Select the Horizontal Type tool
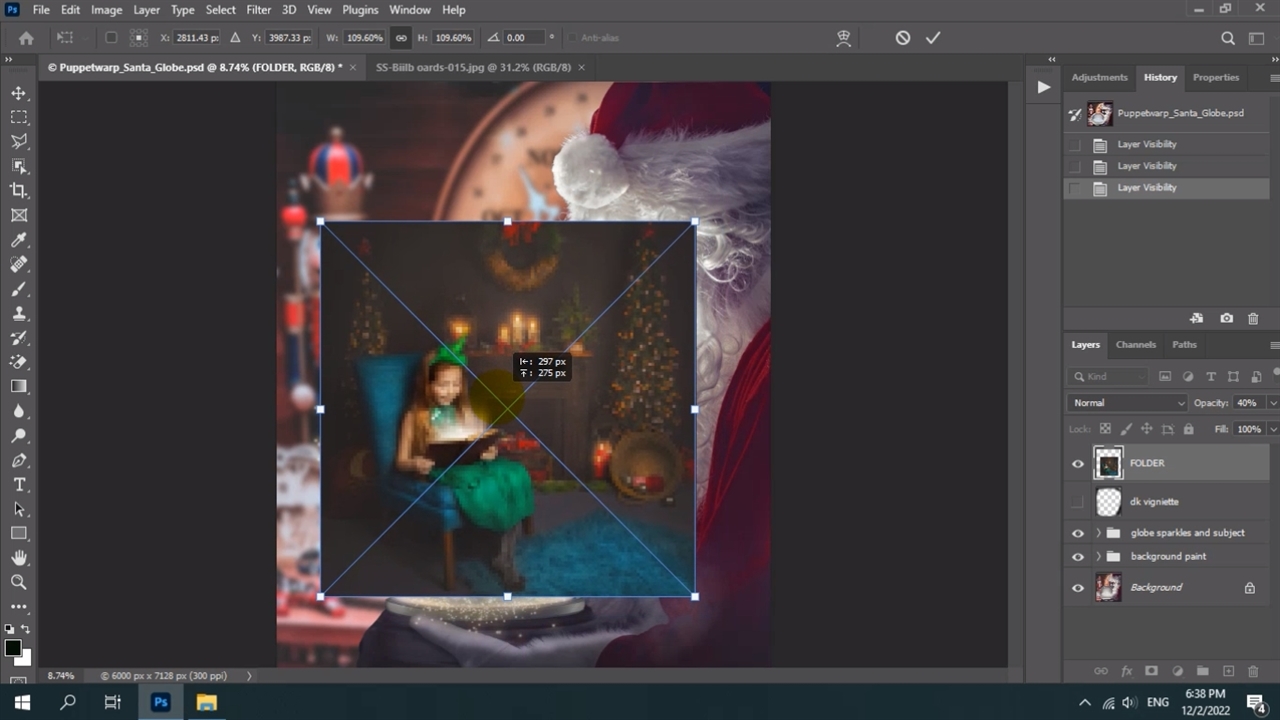Screen dimensions: 1280x720 pos(19,485)
